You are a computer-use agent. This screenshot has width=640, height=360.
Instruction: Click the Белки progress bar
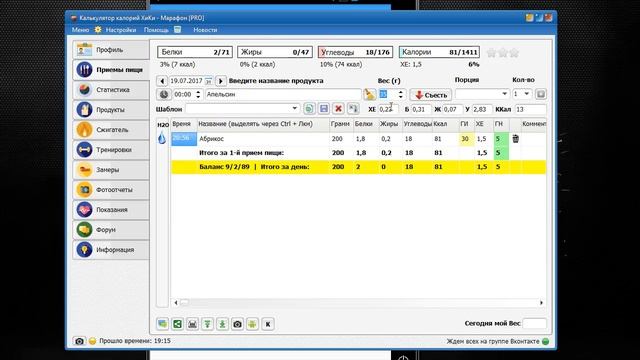[x=195, y=52]
